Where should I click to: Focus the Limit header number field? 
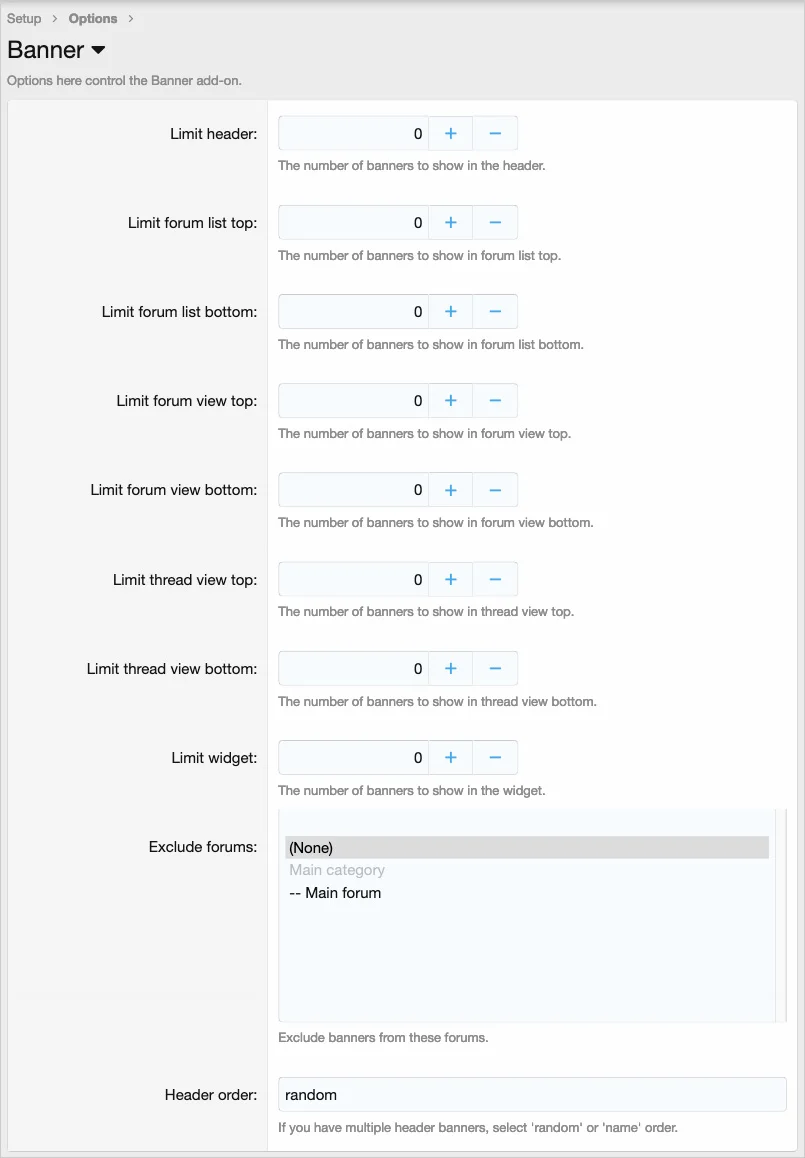point(353,133)
